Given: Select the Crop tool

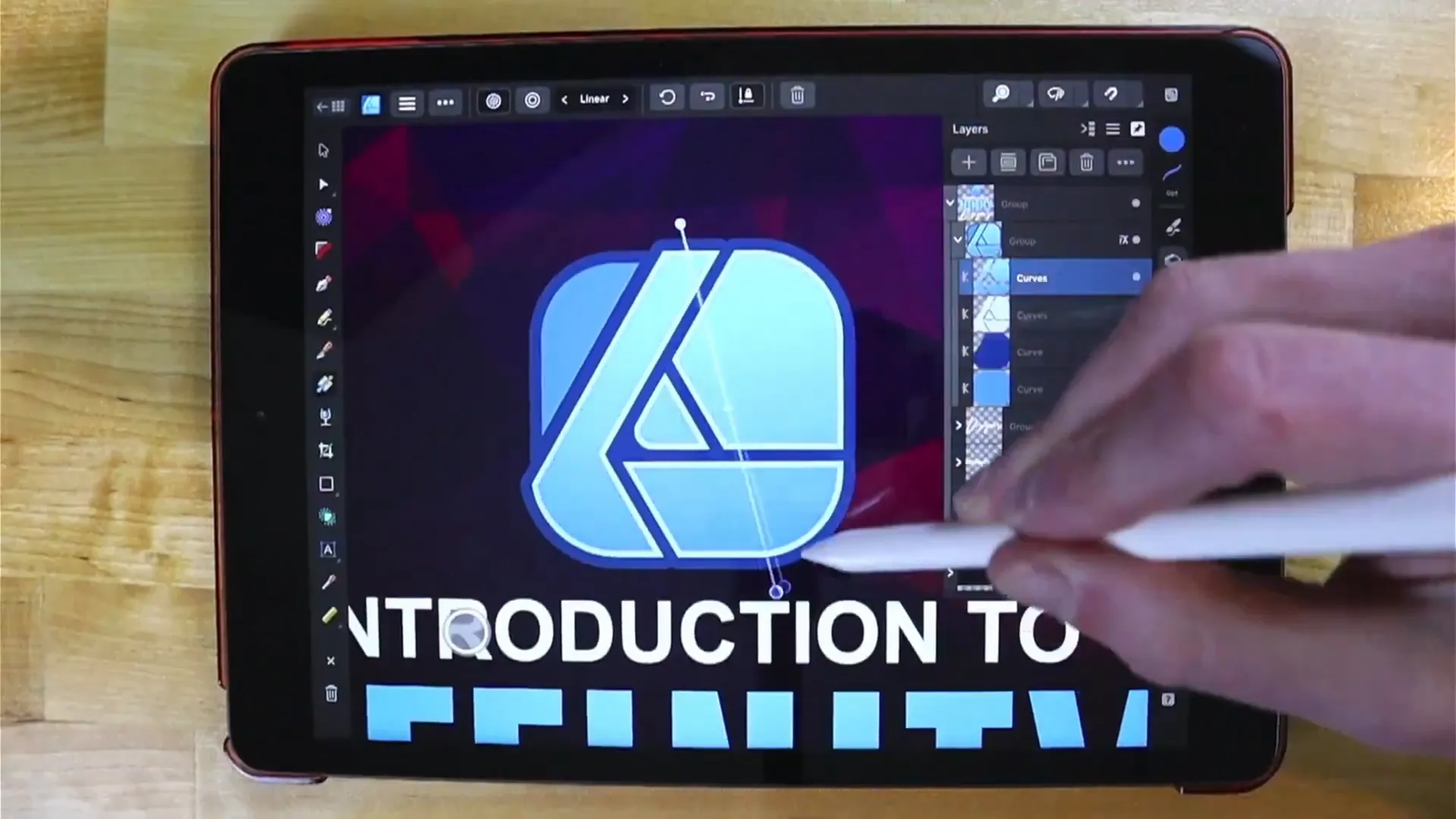Looking at the screenshot, I should [x=326, y=450].
